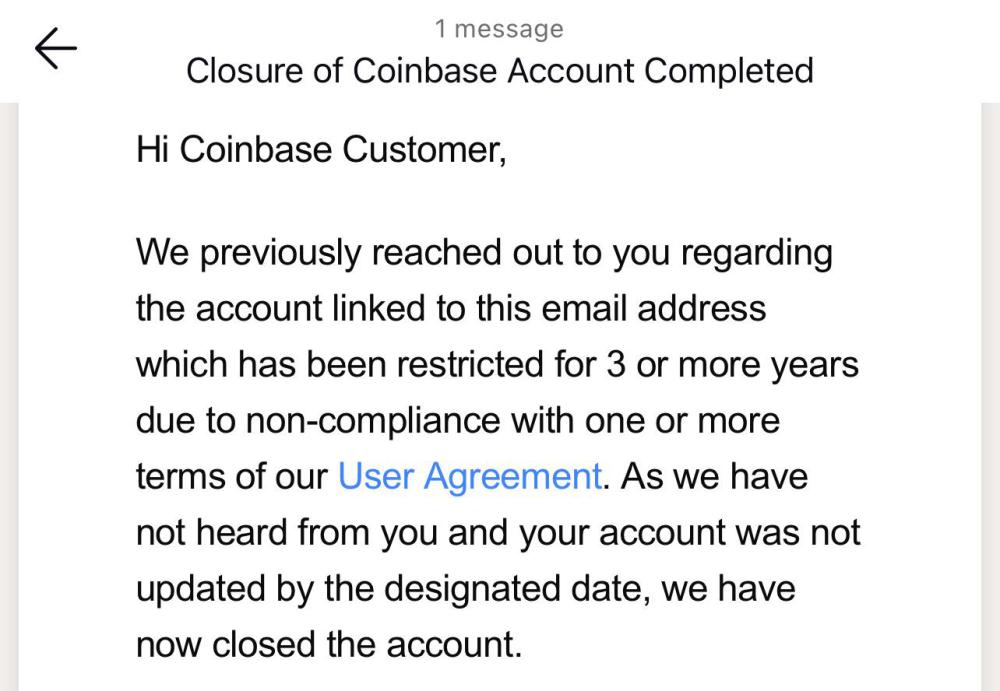Tap the word "Completed" in the subject header
Image resolution: width=1000 pixels, height=691 pixels.
(729, 70)
